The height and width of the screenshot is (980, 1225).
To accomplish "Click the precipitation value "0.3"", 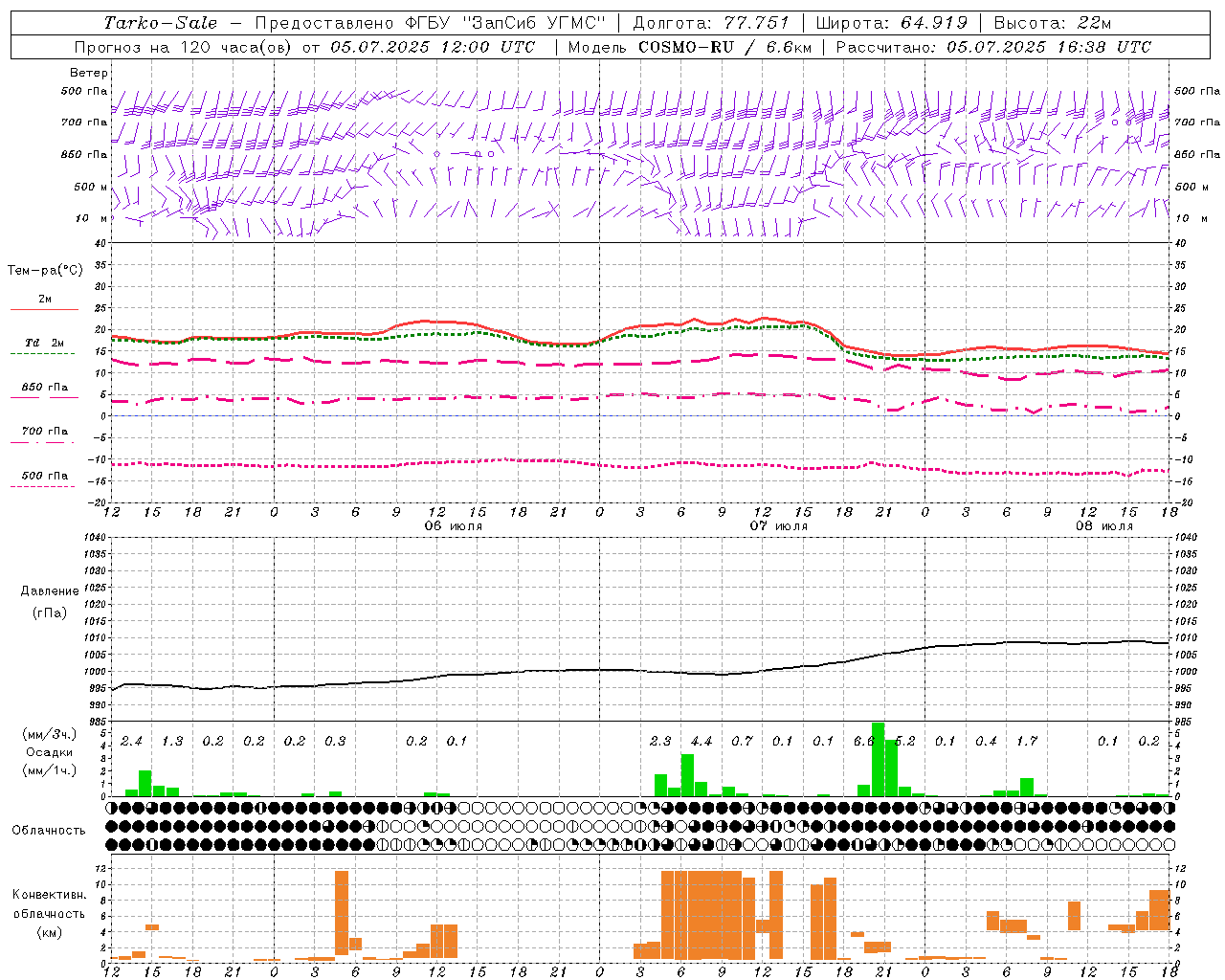I will (x=335, y=741).
